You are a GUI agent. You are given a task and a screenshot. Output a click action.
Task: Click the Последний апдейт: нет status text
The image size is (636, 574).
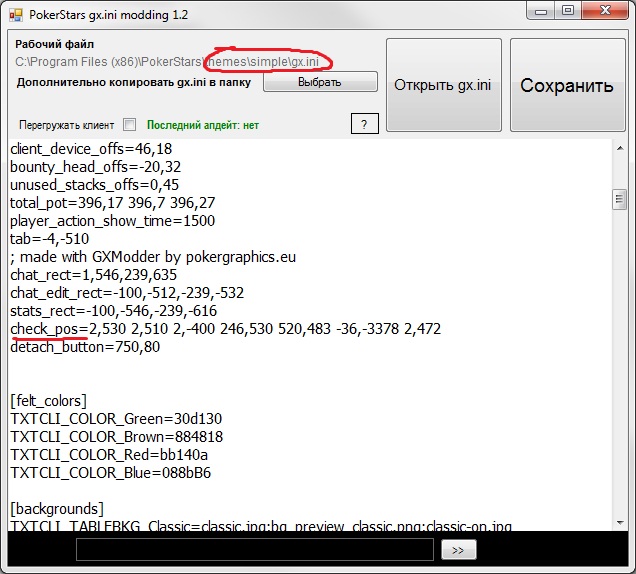click(x=203, y=125)
